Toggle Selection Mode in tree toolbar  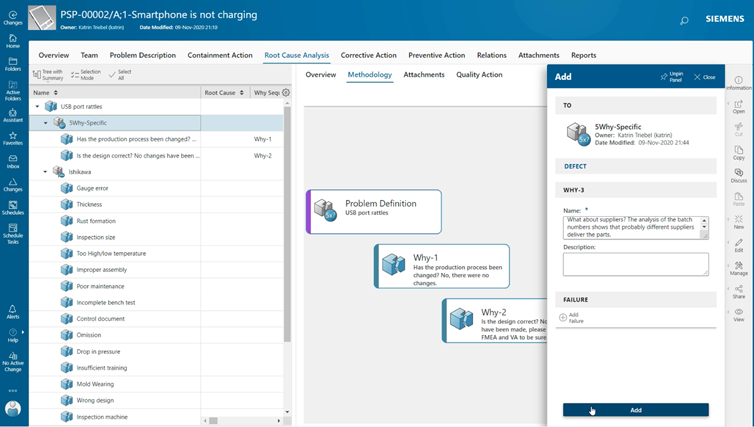[x=86, y=75]
